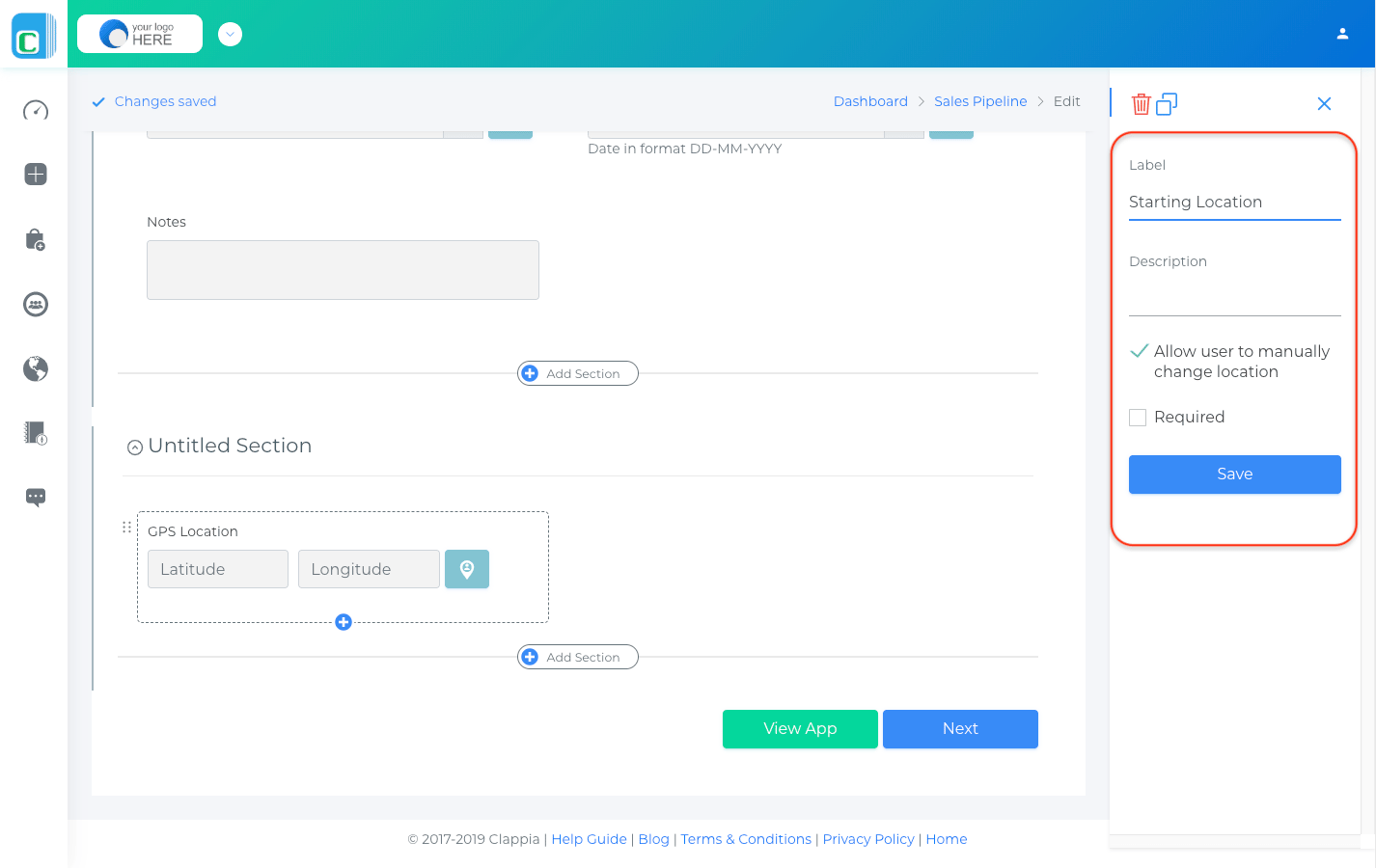Viewport: 1376px width, 868px height.
Task: Open the chat bubble sidebar icon
Action: [36, 498]
